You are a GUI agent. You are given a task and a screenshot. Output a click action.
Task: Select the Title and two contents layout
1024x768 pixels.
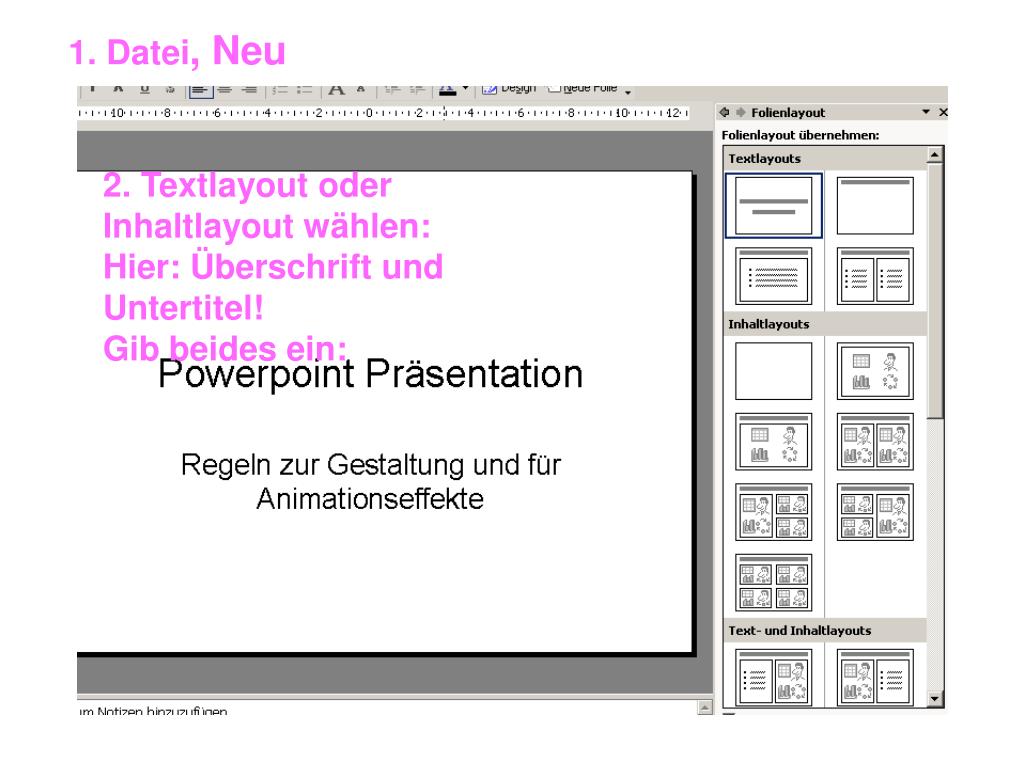(x=875, y=441)
